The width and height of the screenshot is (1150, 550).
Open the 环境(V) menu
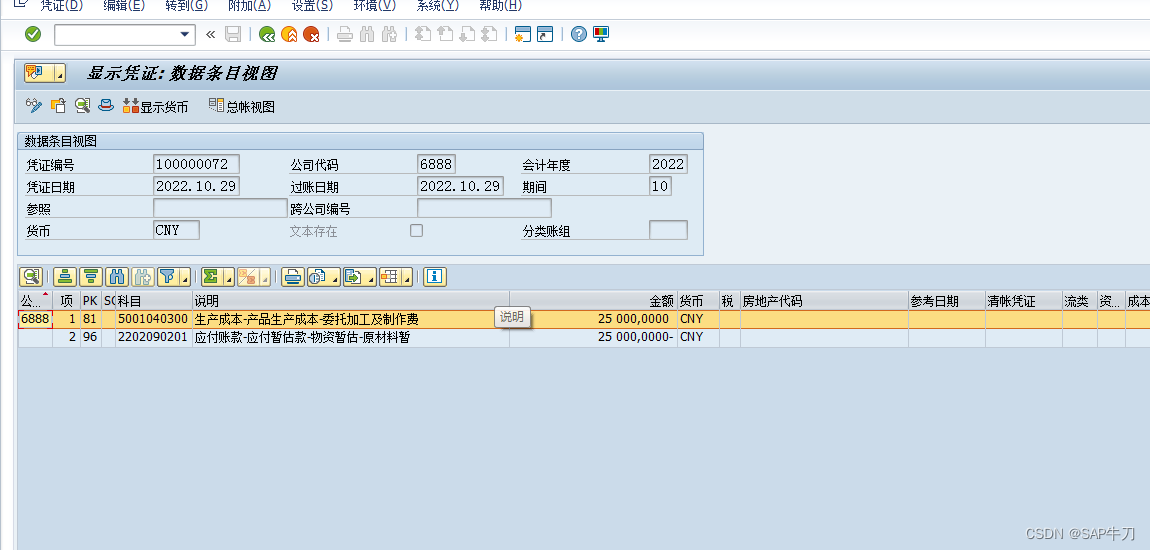coord(374,6)
